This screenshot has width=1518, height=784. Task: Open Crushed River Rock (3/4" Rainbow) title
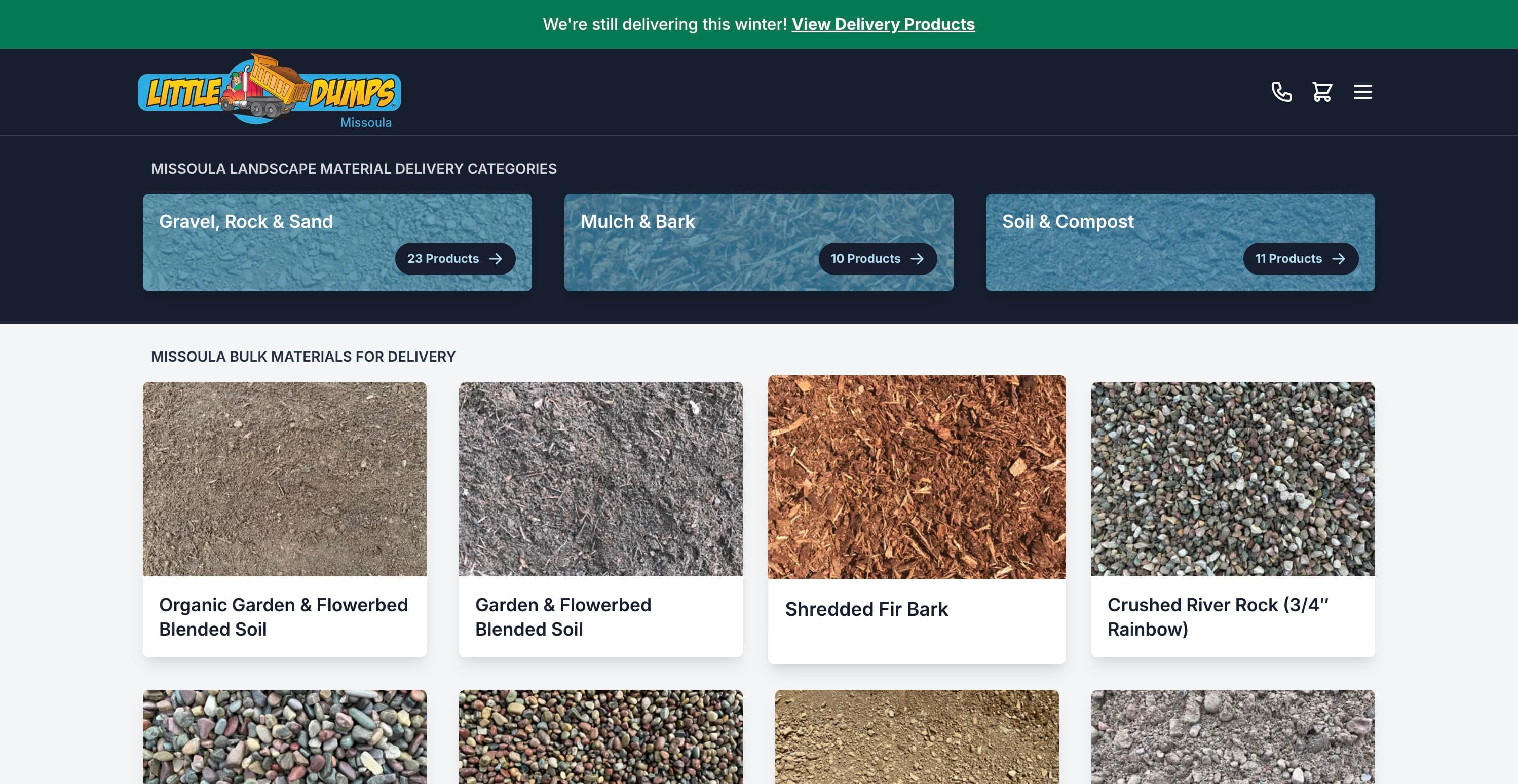coord(1218,617)
